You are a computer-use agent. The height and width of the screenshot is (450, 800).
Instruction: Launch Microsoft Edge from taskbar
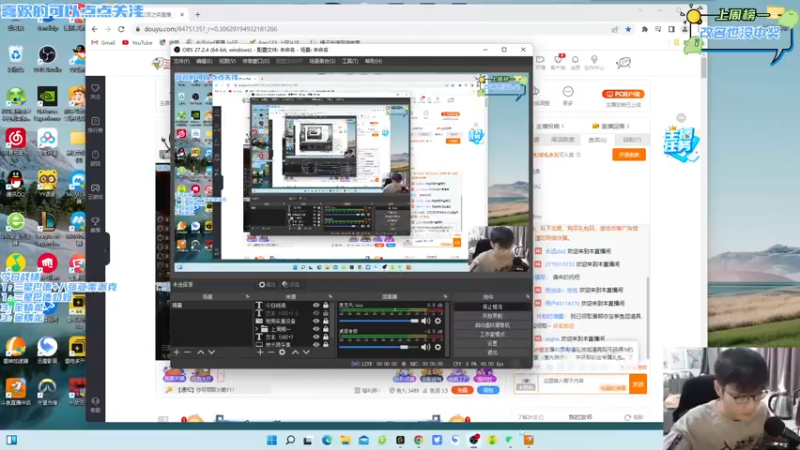tap(327, 440)
